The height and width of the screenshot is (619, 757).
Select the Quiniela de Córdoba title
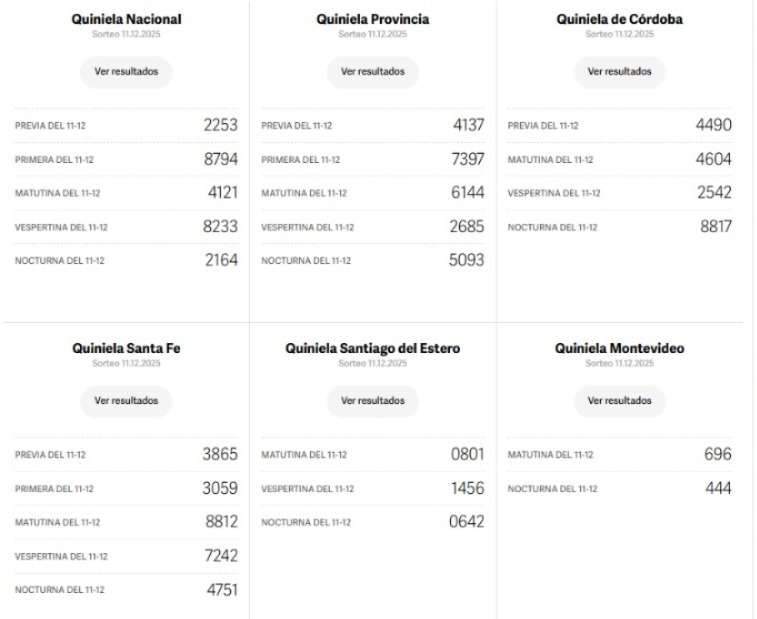point(619,19)
